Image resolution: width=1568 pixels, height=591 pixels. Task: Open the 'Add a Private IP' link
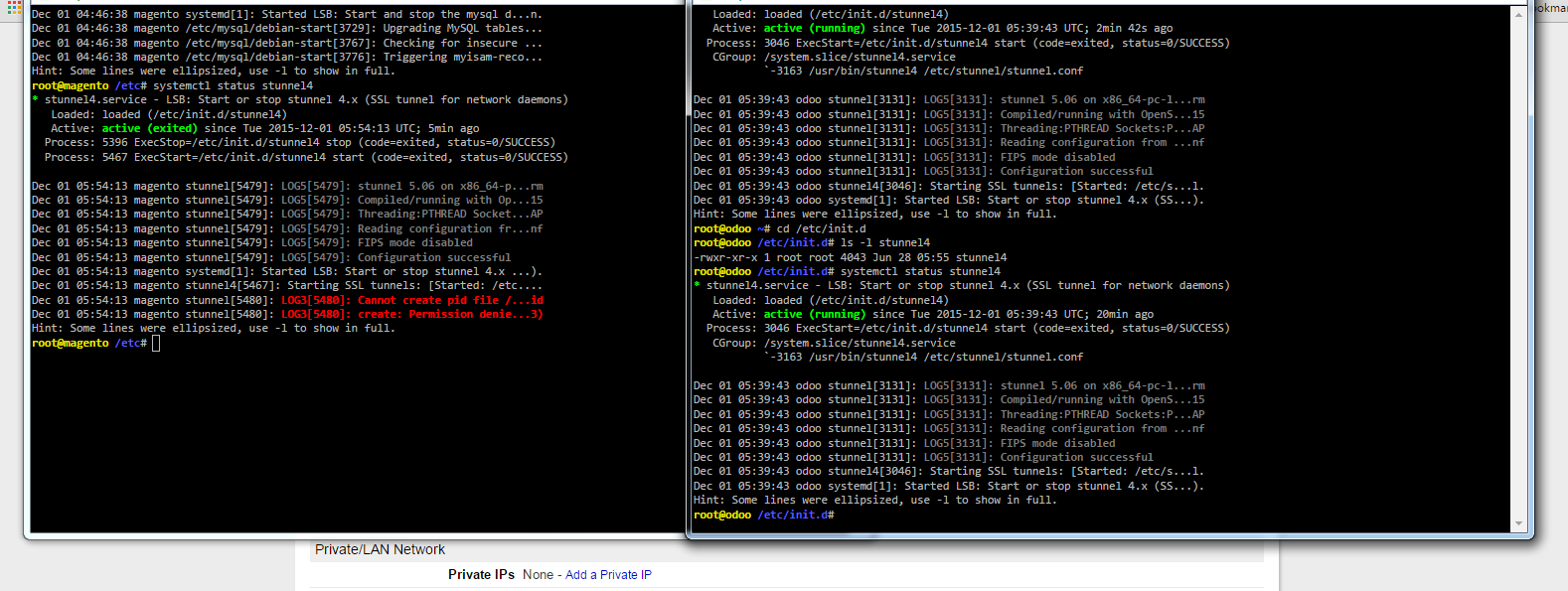click(608, 575)
